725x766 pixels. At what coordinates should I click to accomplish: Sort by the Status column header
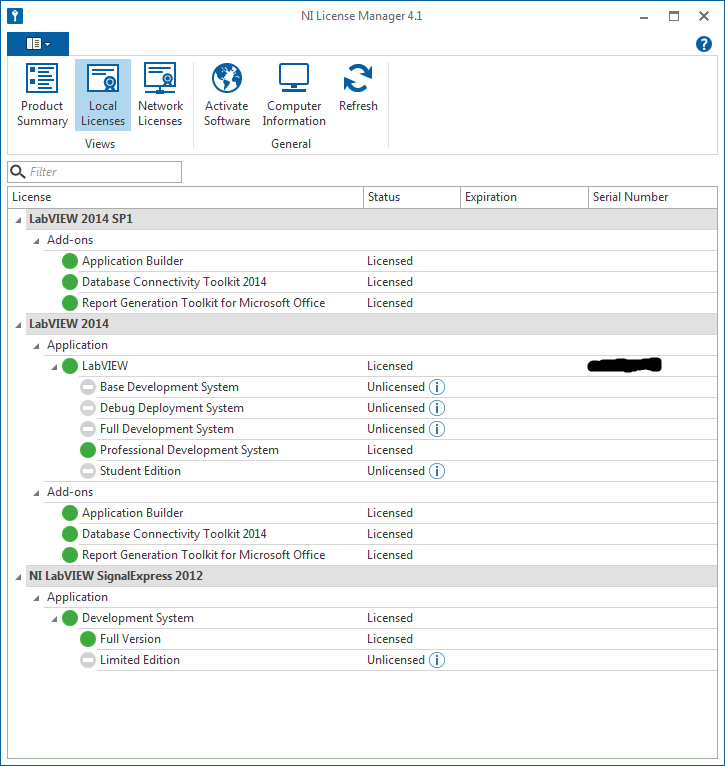click(412, 197)
